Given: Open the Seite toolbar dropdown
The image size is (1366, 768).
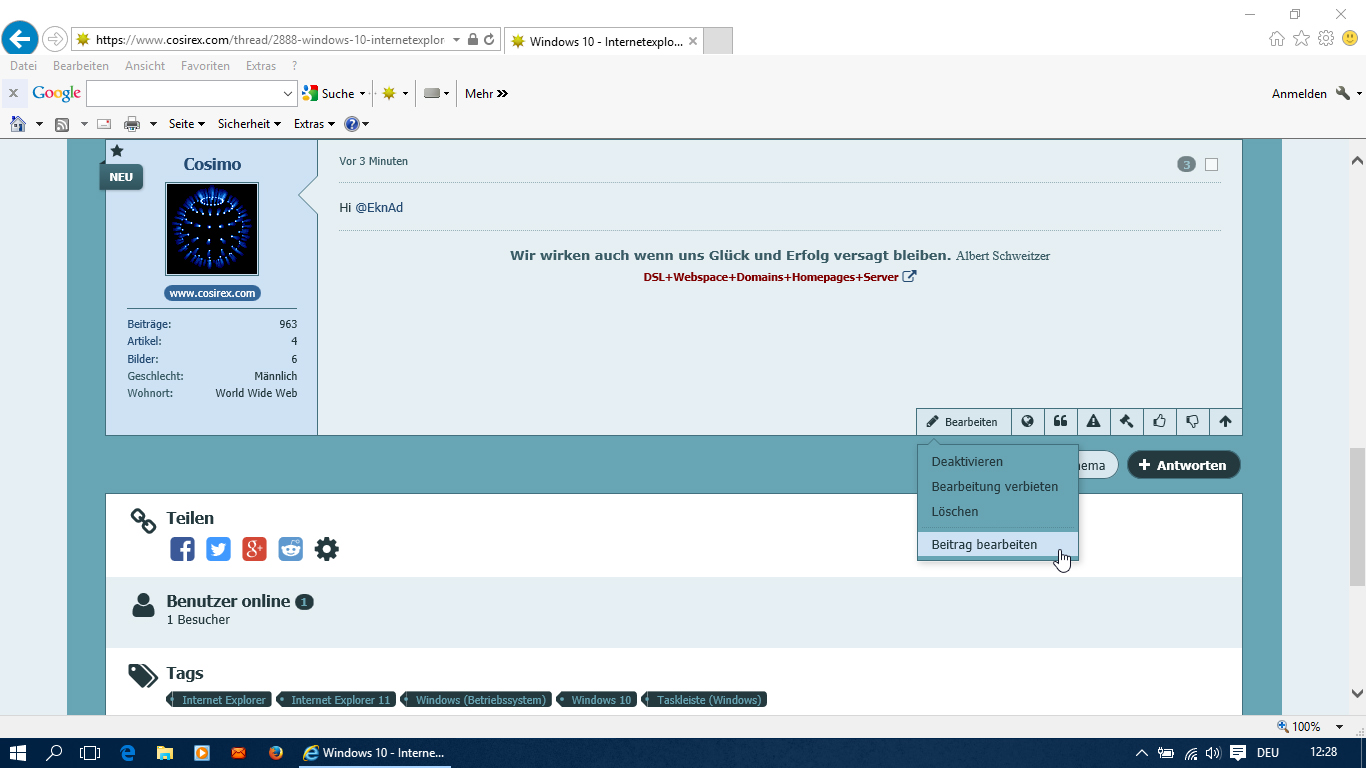Looking at the screenshot, I should [186, 124].
